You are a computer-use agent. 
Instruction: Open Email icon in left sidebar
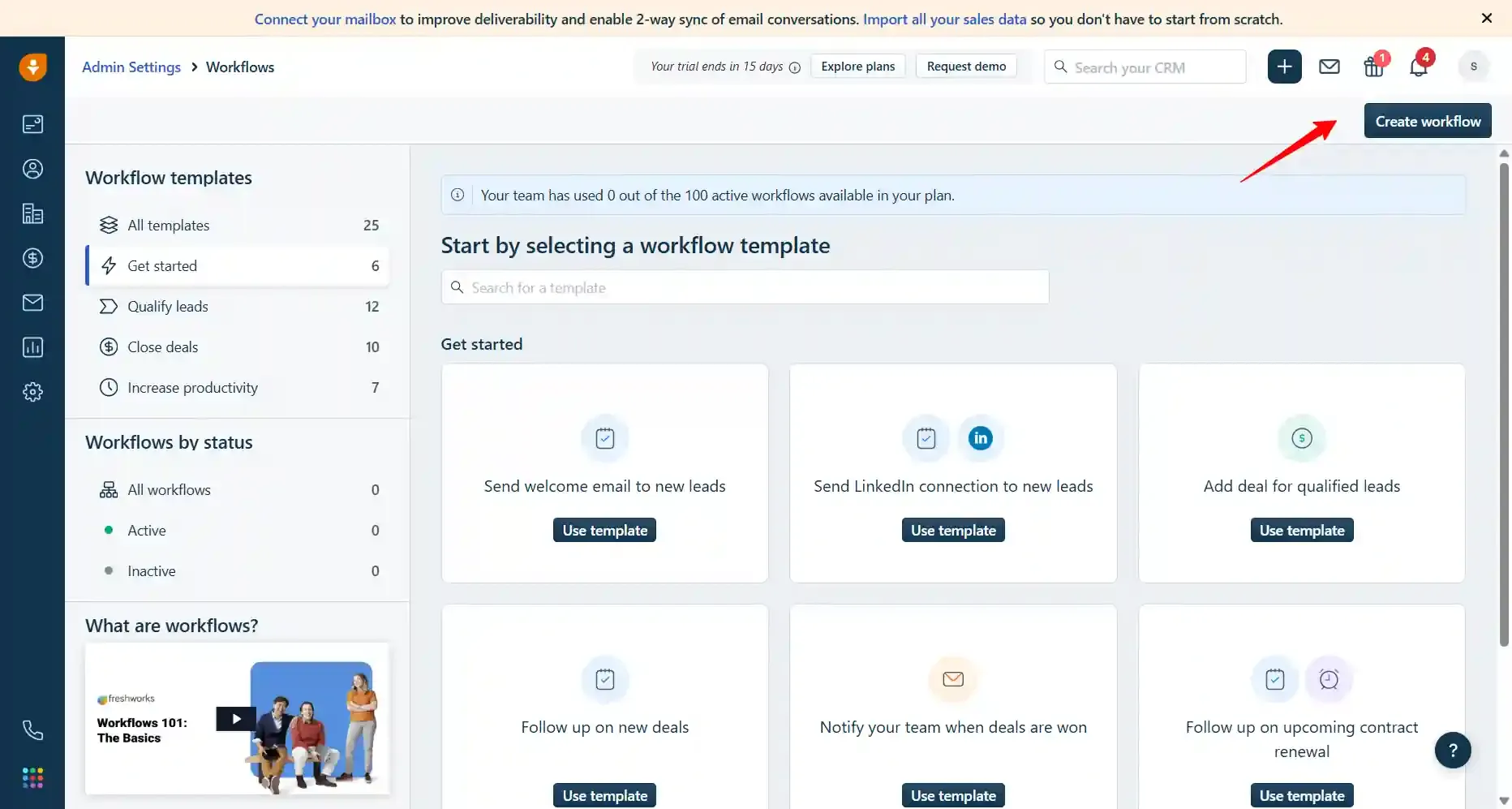(32, 303)
